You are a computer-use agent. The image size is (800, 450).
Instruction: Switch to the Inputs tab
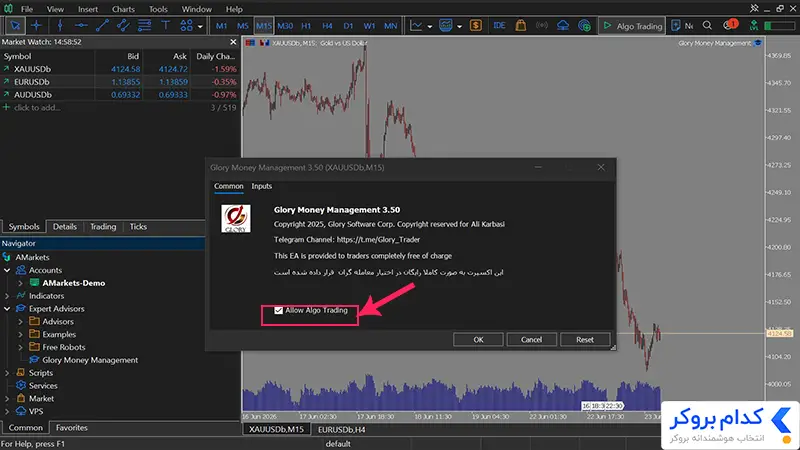point(262,186)
